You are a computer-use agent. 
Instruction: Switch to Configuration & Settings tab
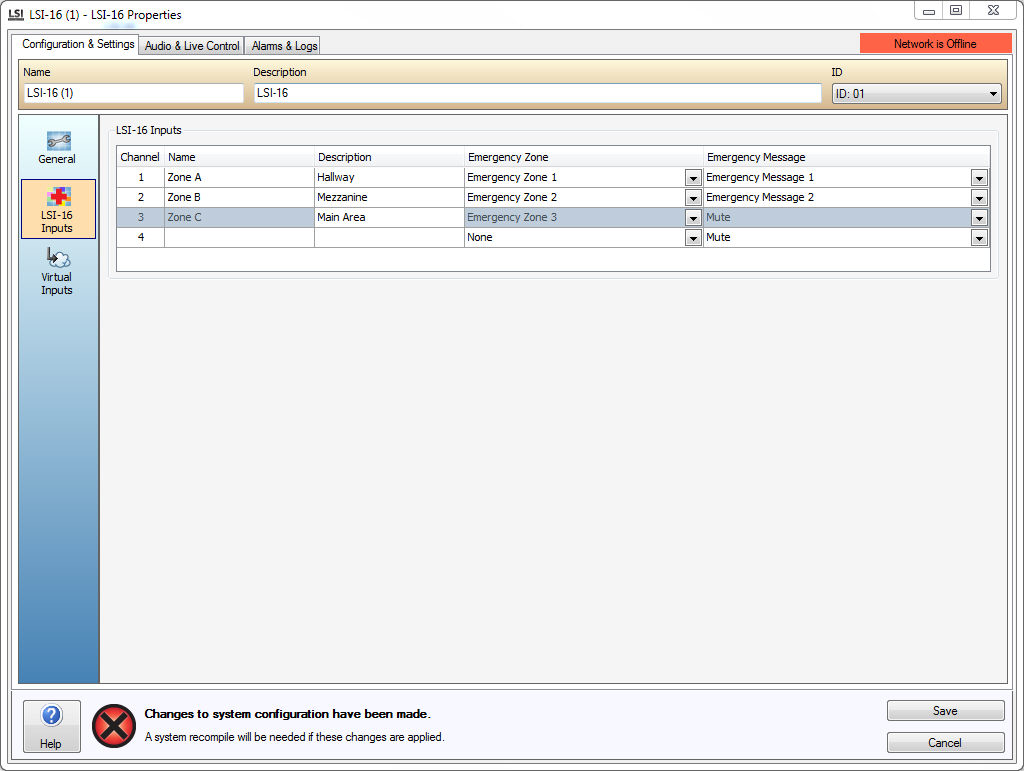[x=77, y=44]
